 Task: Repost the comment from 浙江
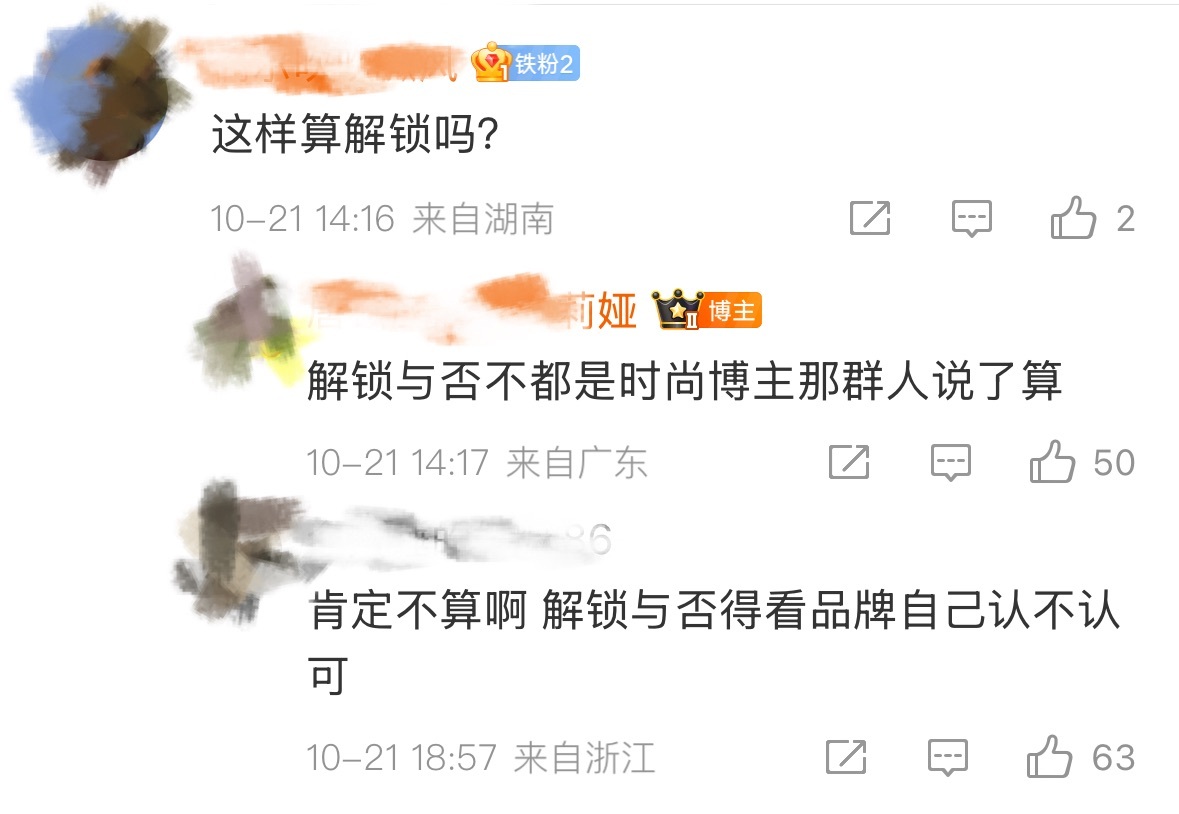(846, 756)
